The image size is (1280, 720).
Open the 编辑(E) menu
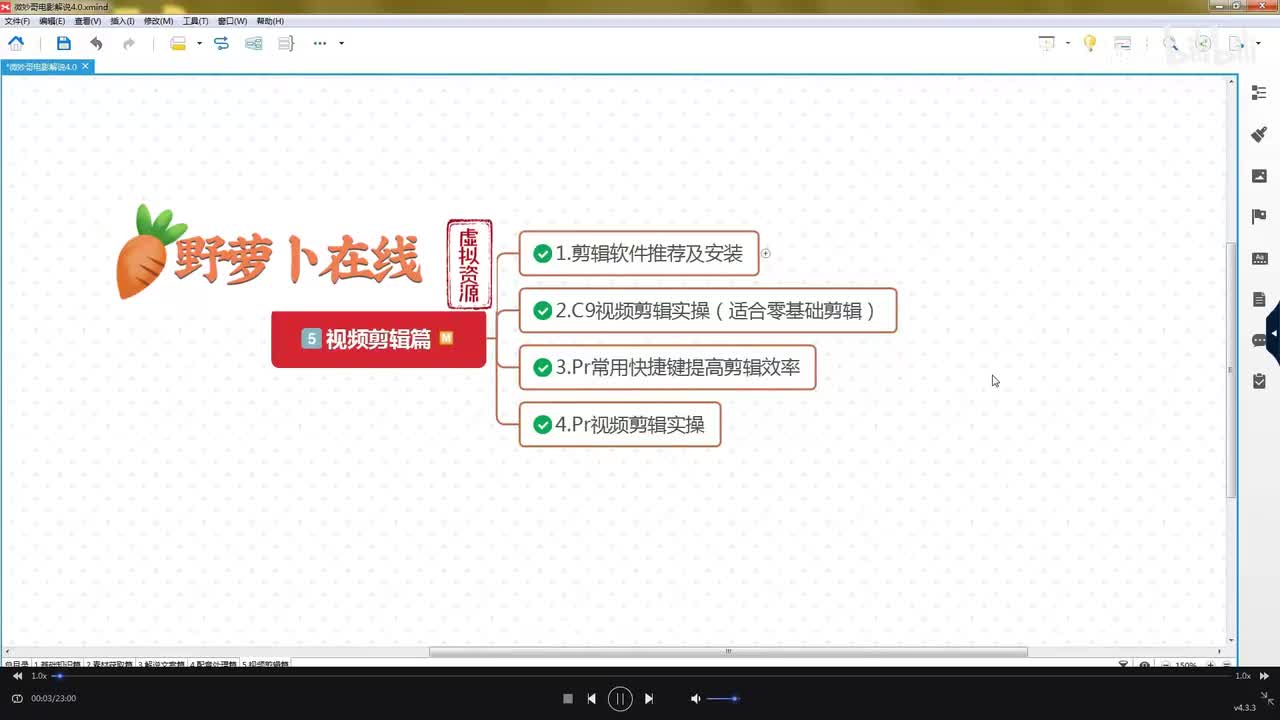point(52,21)
